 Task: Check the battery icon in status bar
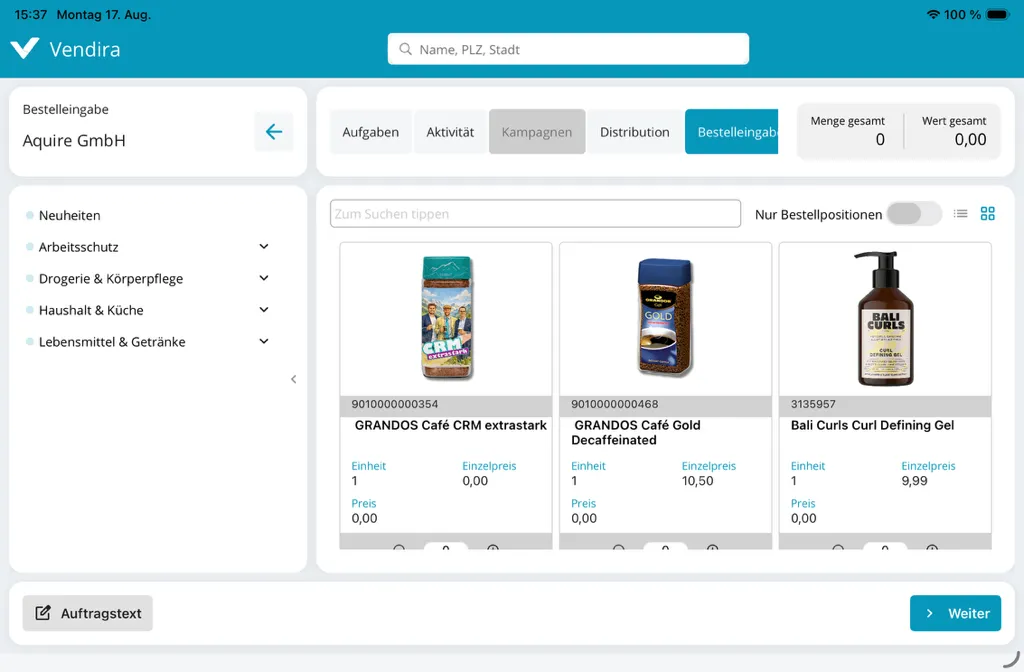click(x=999, y=14)
